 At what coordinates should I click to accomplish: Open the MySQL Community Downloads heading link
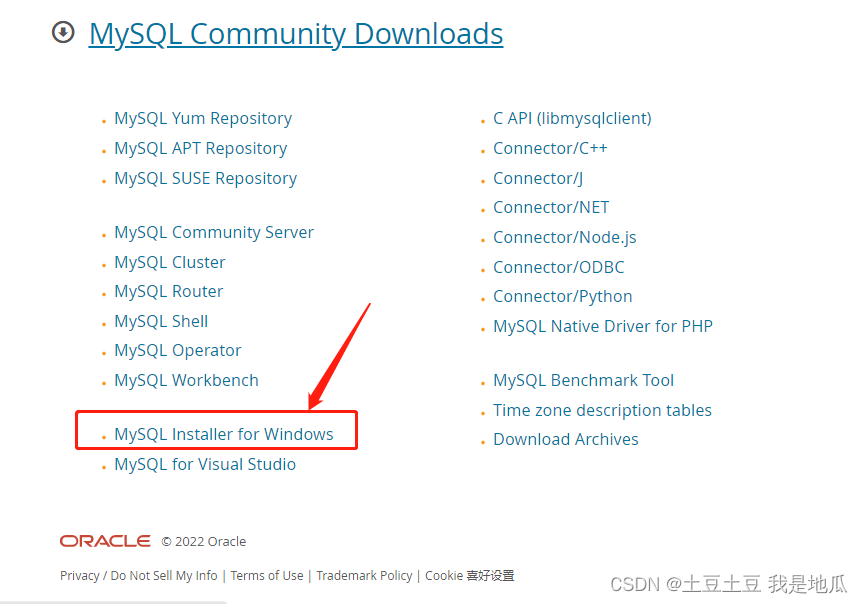click(296, 34)
